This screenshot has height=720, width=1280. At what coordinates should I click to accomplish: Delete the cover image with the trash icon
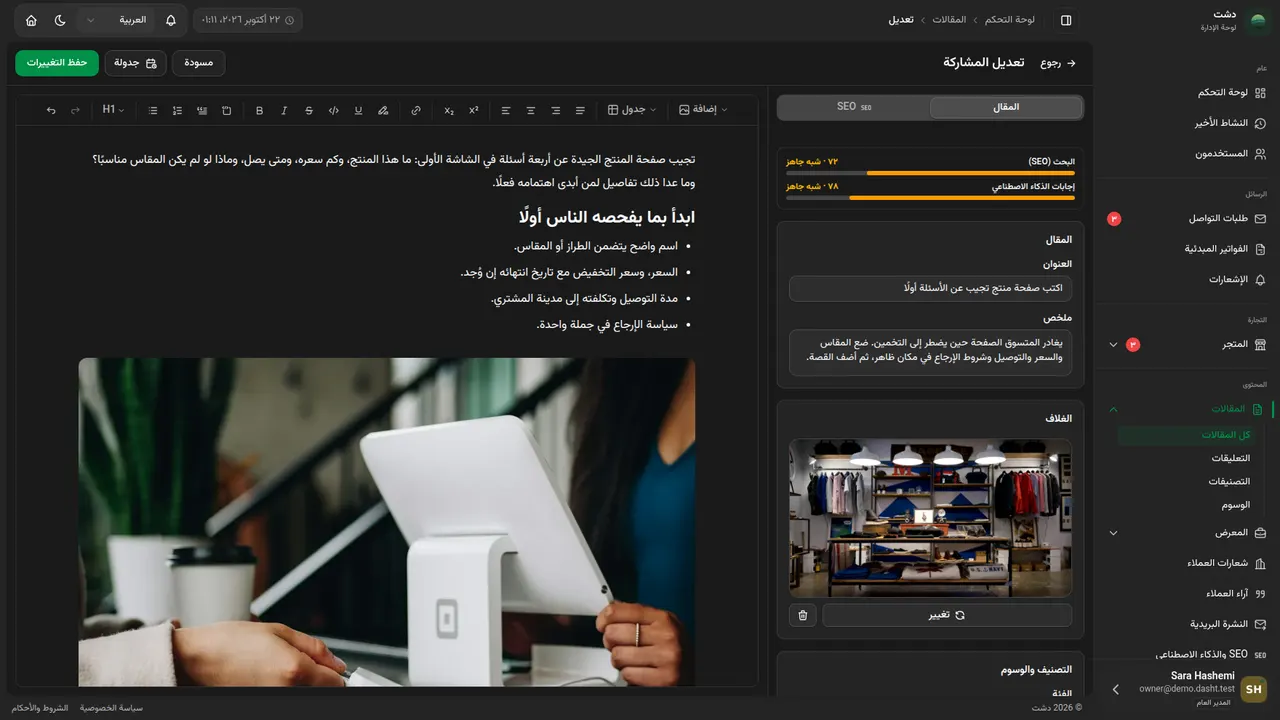(803, 615)
